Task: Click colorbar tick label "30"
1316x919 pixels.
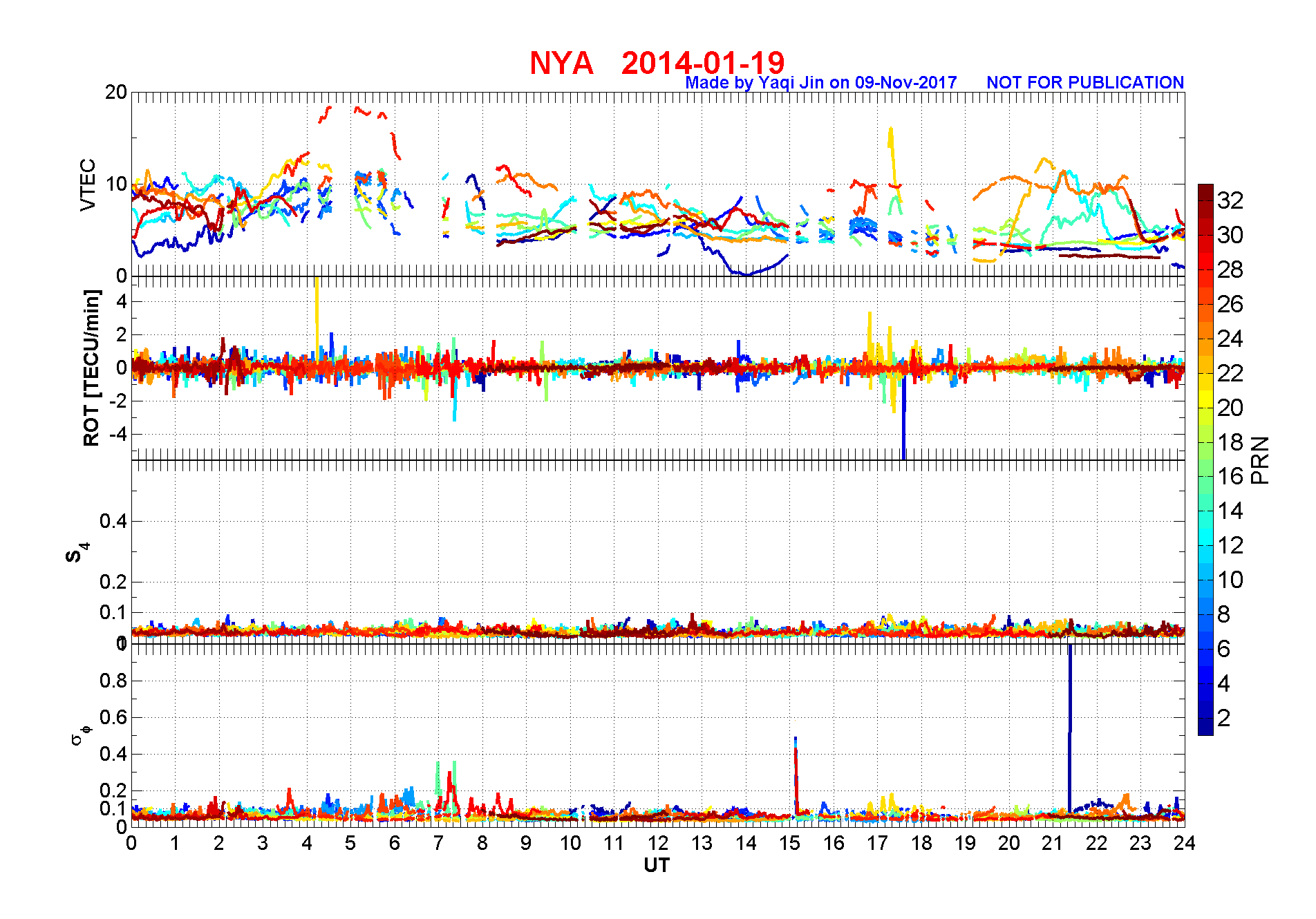Action: tap(1230, 235)
